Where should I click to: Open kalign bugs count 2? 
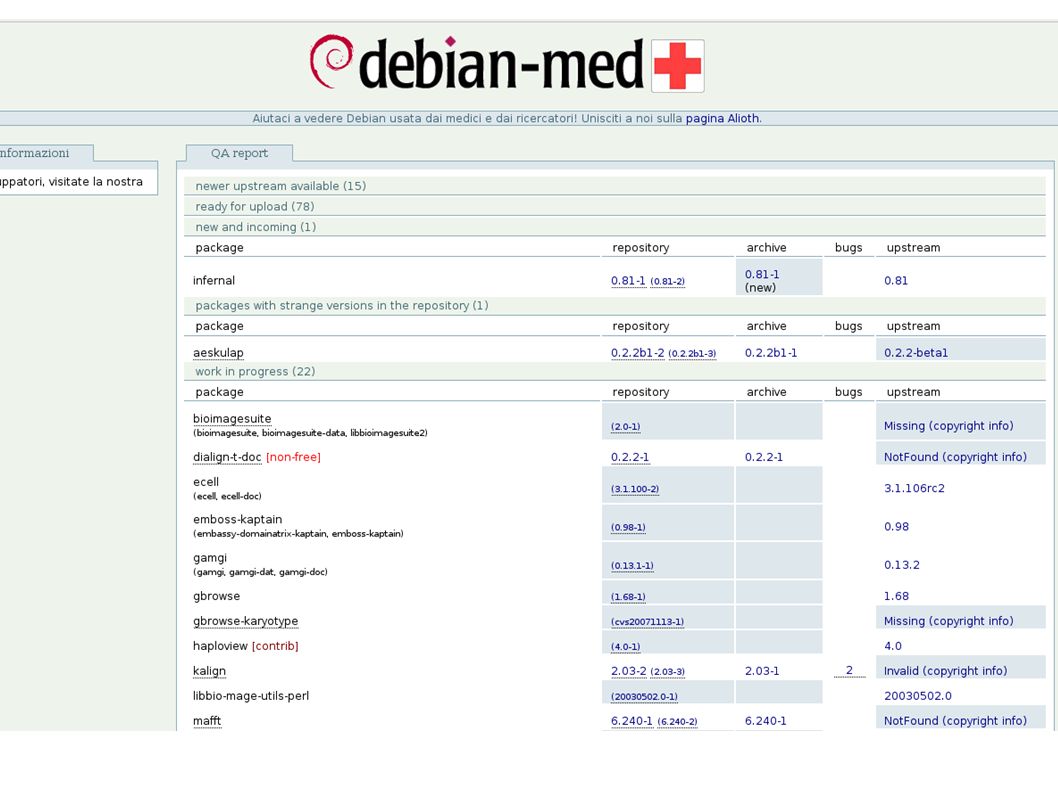pyautogui.click(x=850, y=670)
